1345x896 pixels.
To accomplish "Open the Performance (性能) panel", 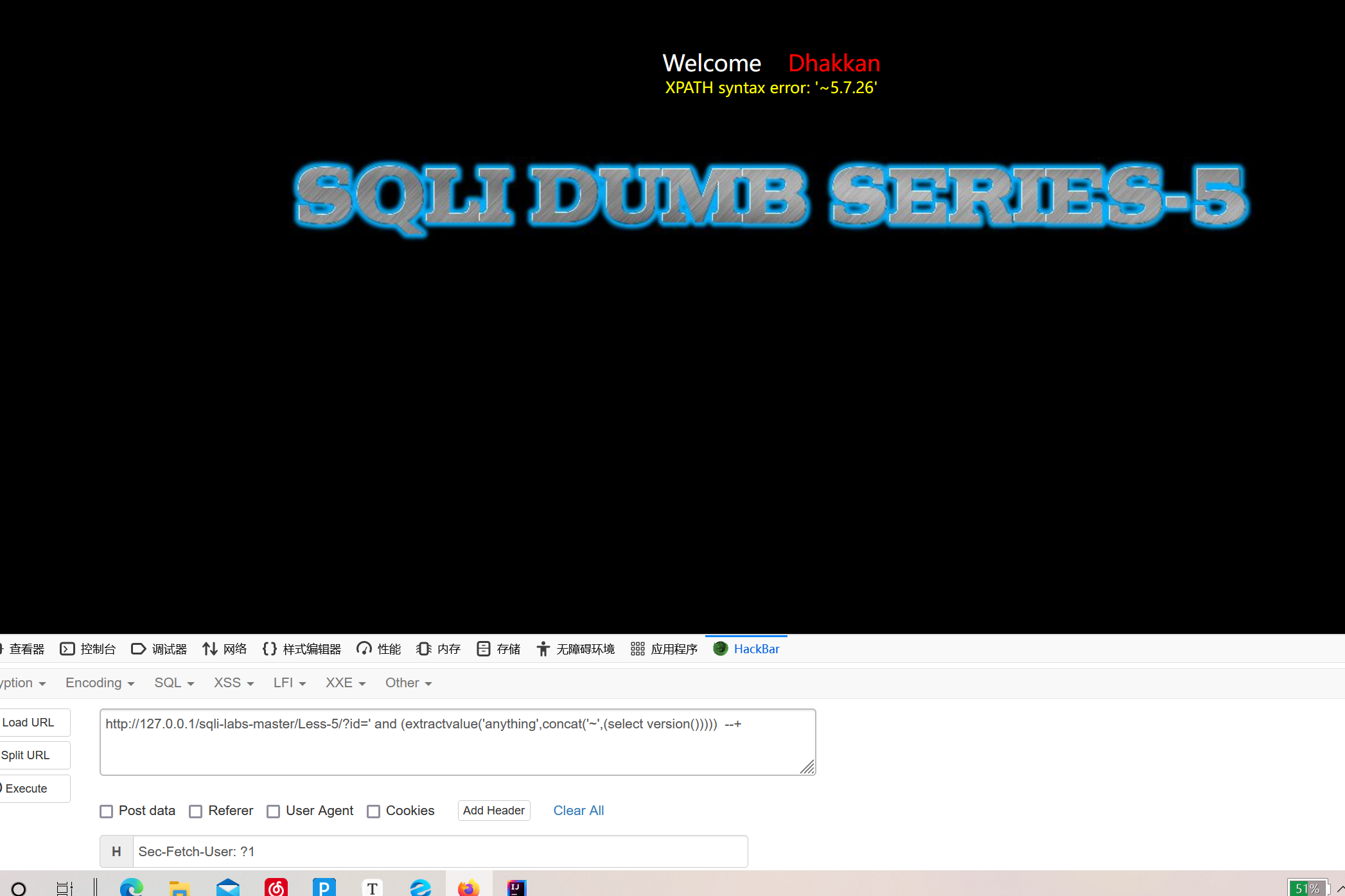I will [x=378, y=649].
